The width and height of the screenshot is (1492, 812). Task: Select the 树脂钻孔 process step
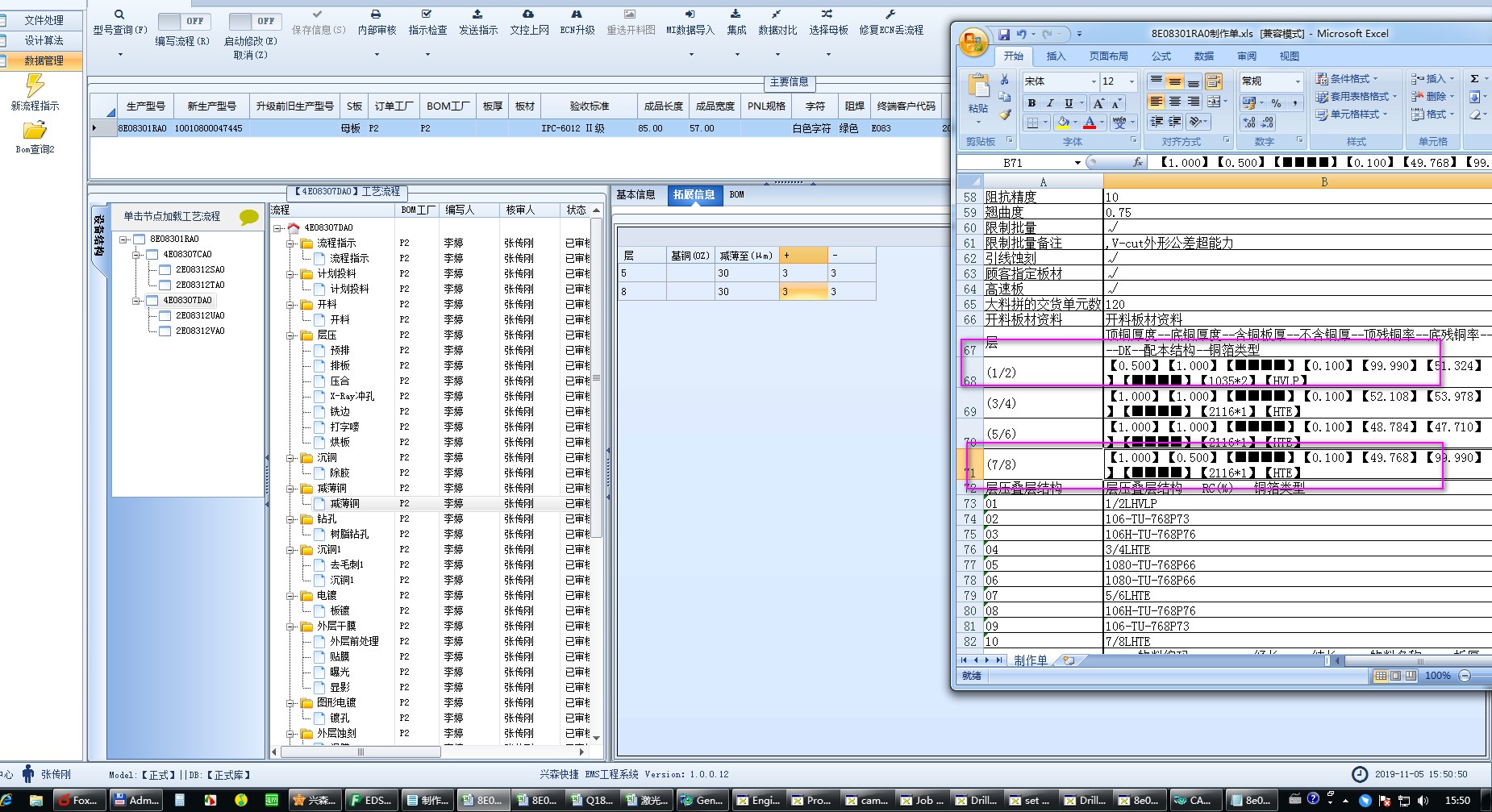[x=349, y=534]
